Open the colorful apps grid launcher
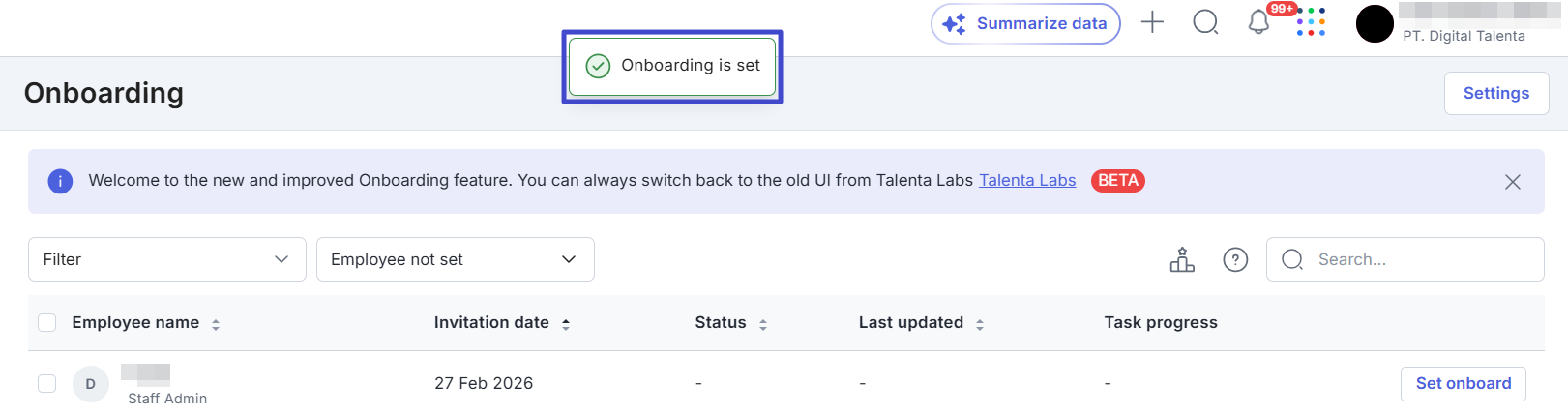 1311,22
